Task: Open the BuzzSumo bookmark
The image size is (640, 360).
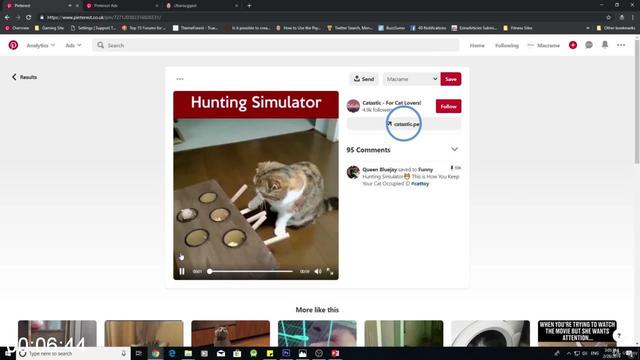Action: pyautogui.click(x=391, y=28)
